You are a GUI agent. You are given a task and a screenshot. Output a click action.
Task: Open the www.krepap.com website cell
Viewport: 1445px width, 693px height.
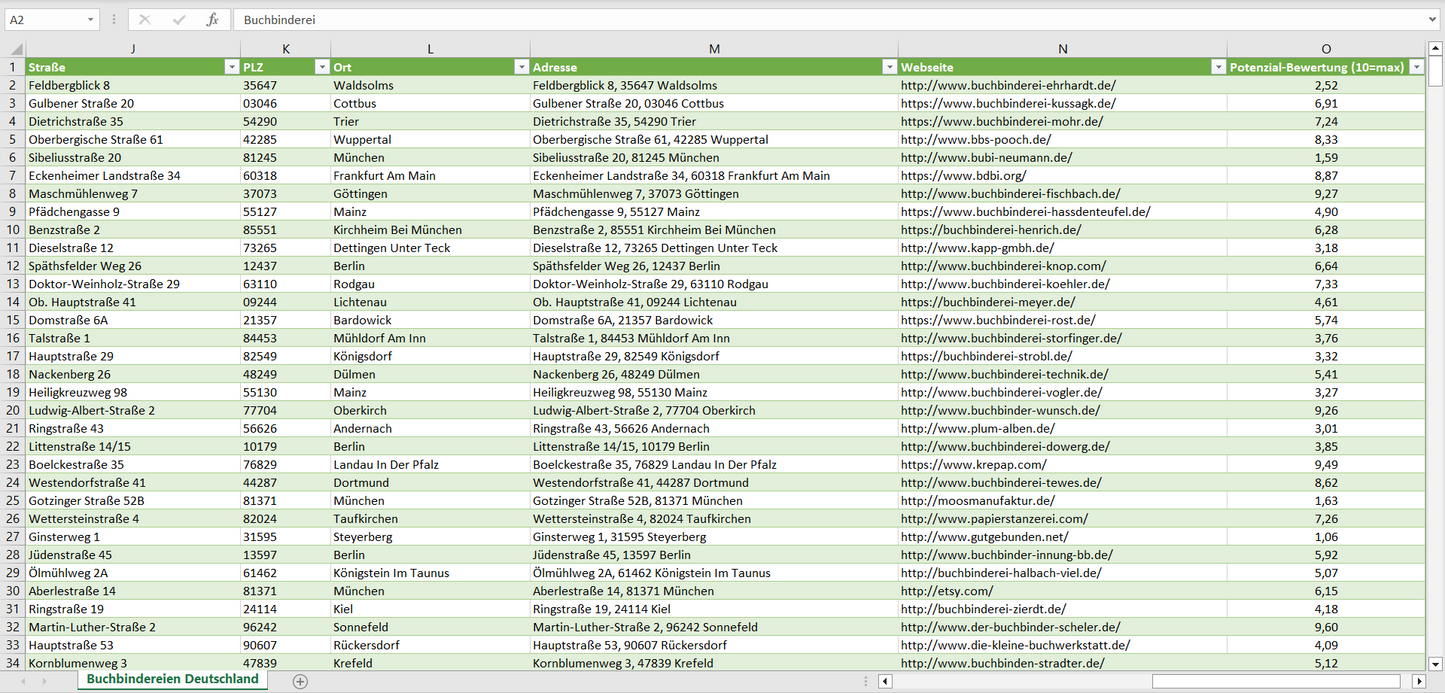click(973, 464)
